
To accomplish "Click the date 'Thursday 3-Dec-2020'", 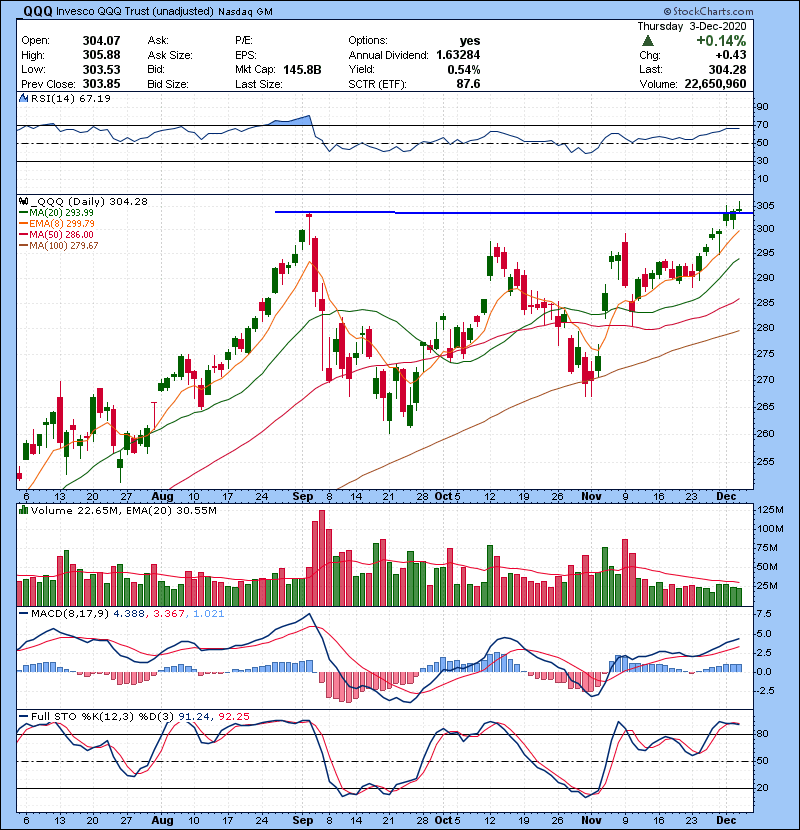I will pyautogui.click(x=691, y=26).
